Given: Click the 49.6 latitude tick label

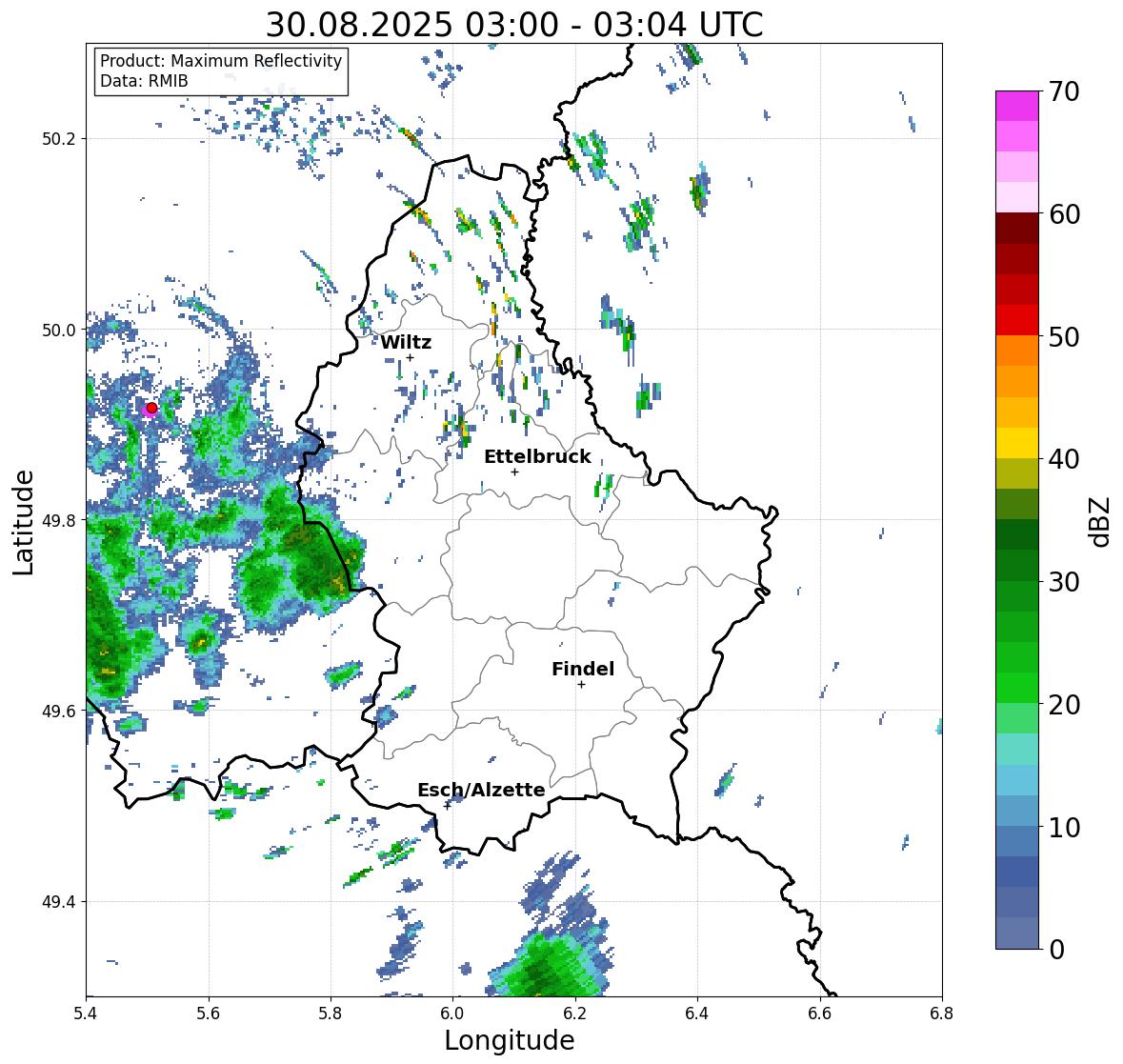Looking at the screenshot, I should pos(59,711).
